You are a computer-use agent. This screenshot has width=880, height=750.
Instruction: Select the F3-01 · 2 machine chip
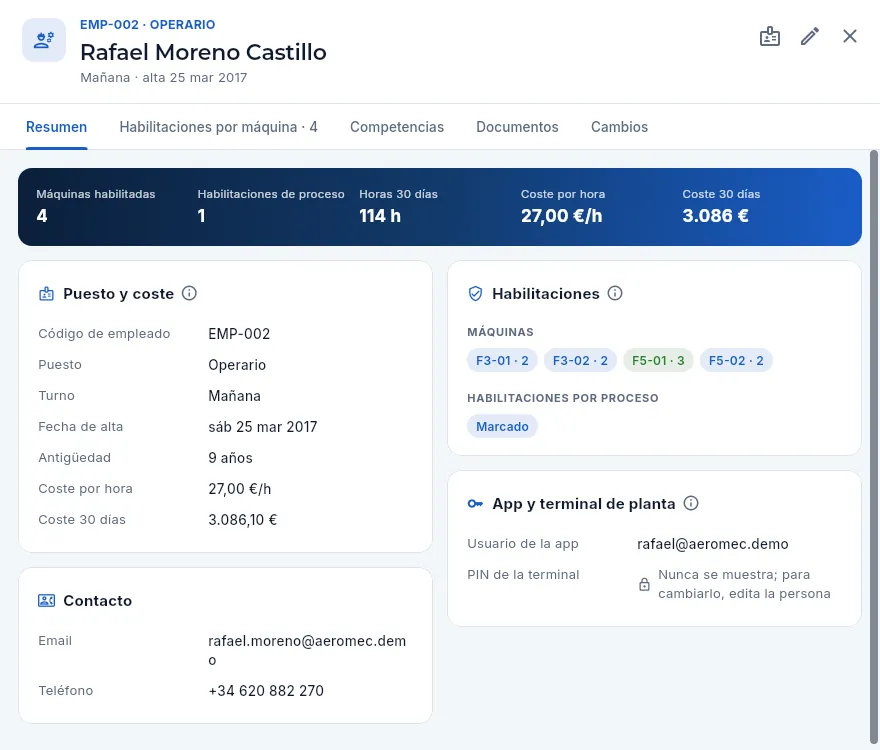(x=502, y=360)
